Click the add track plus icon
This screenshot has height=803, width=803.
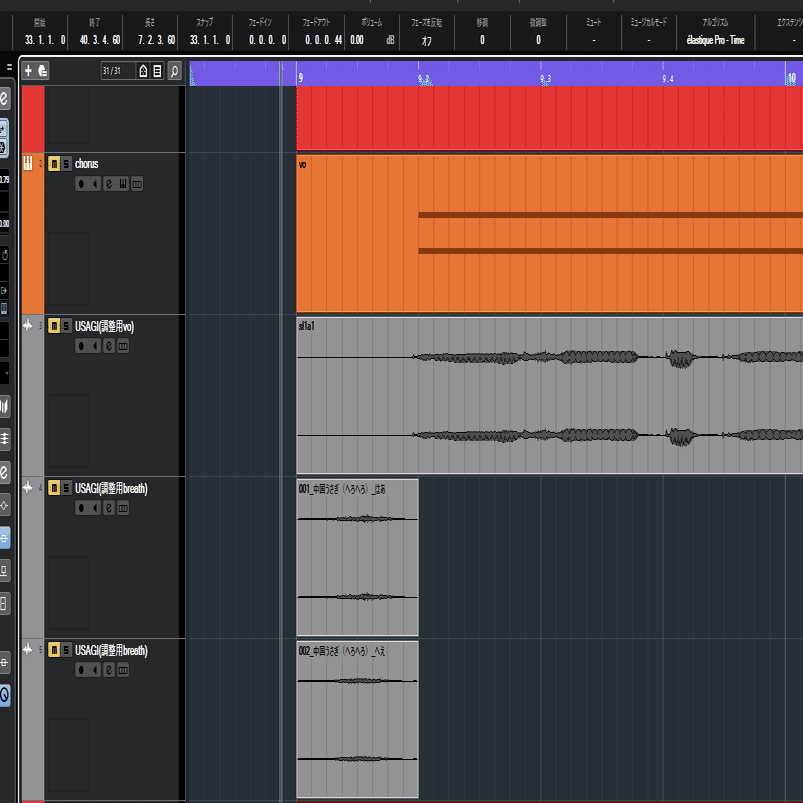coord(29,71)
